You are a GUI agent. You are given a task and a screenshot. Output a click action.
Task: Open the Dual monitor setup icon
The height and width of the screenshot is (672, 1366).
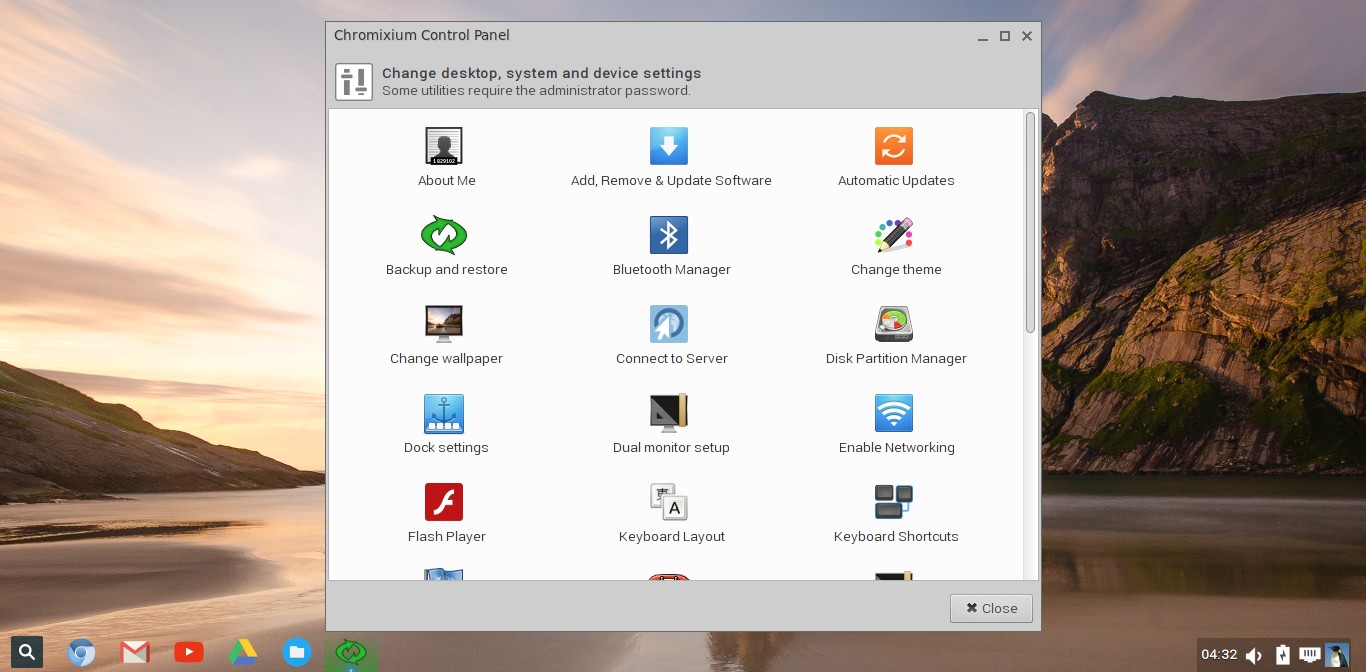point(669,413)
